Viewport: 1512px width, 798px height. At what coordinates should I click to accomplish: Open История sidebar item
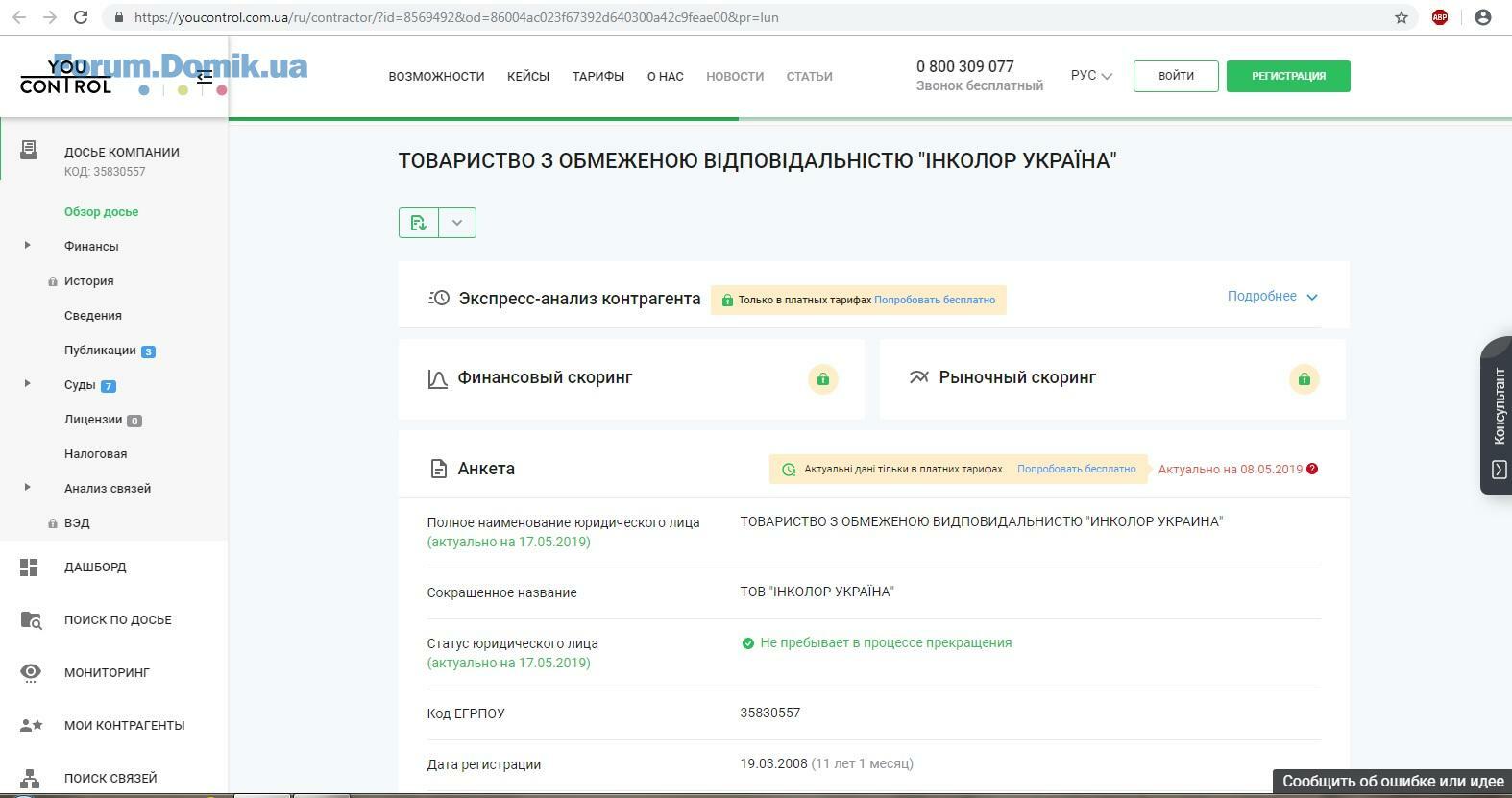88,280
